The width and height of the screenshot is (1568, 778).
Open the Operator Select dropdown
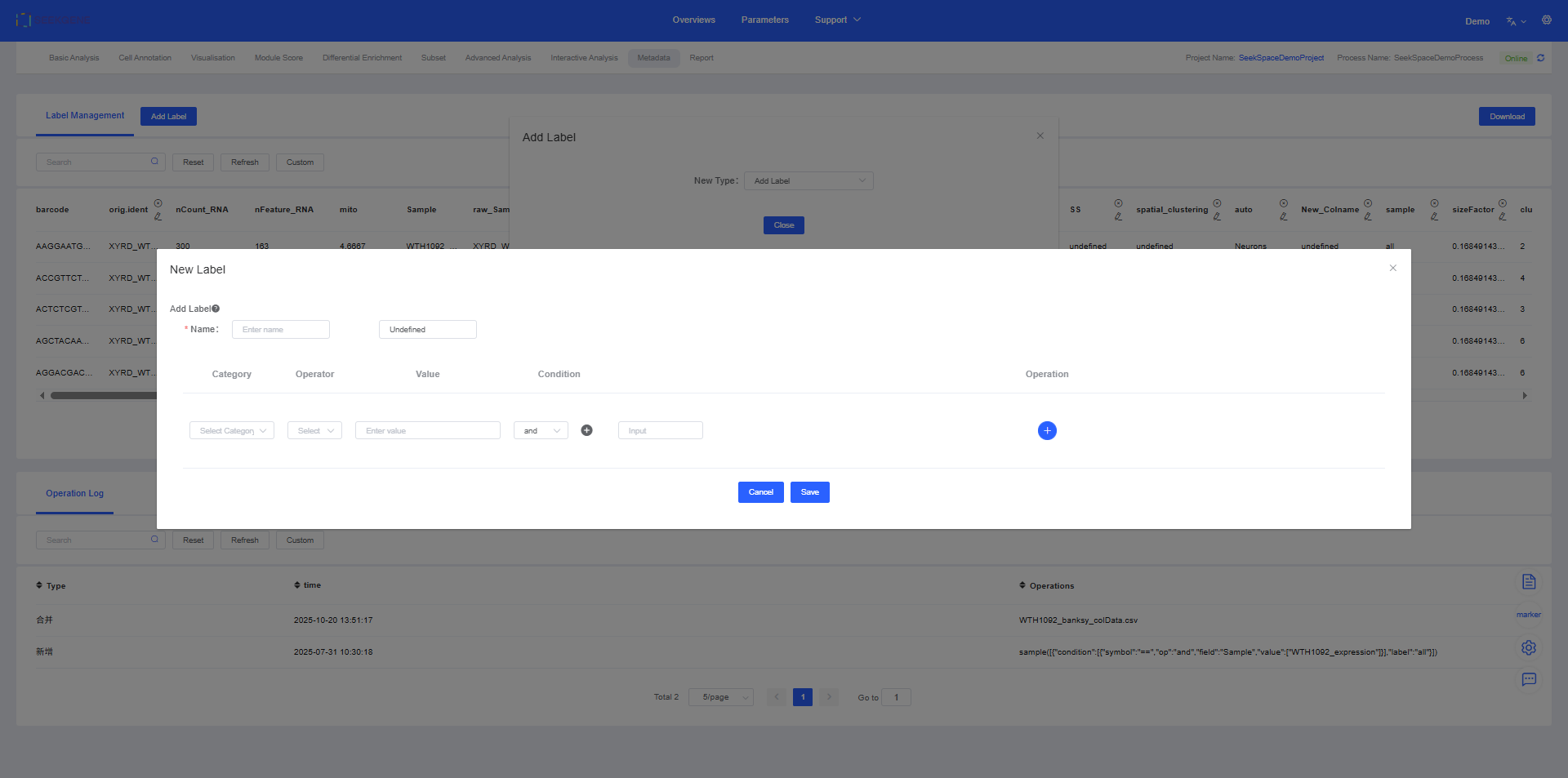(314, 430)
